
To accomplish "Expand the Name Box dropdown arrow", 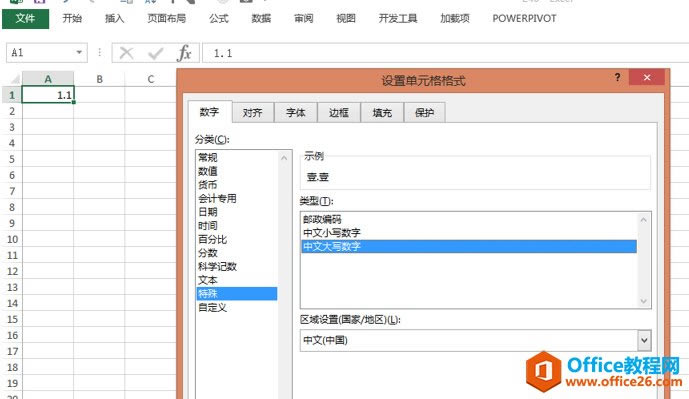I will coord(79,52).
